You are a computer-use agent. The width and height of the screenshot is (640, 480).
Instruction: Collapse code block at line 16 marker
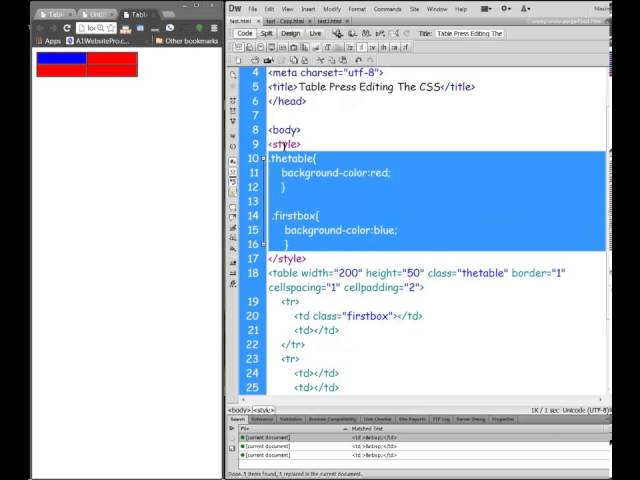[263, 244]
